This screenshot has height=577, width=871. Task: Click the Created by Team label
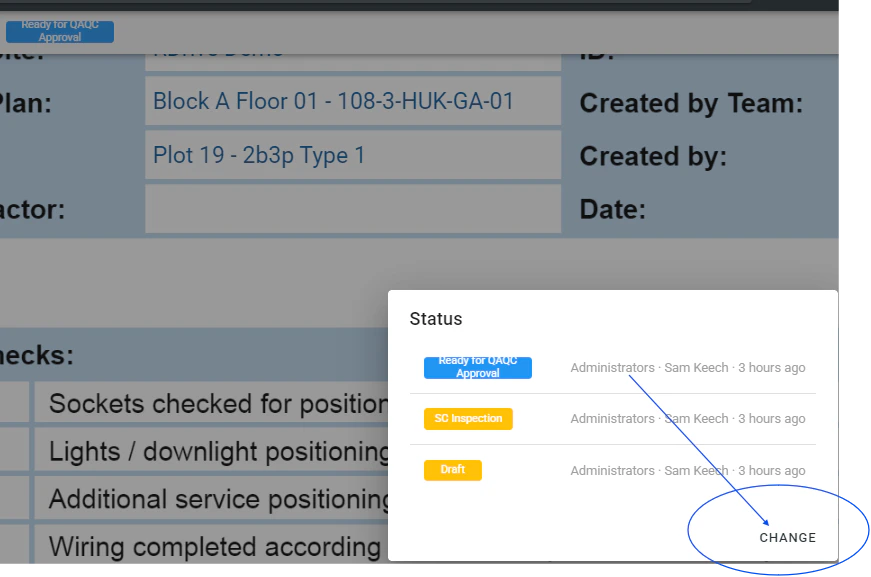point(692,103)
